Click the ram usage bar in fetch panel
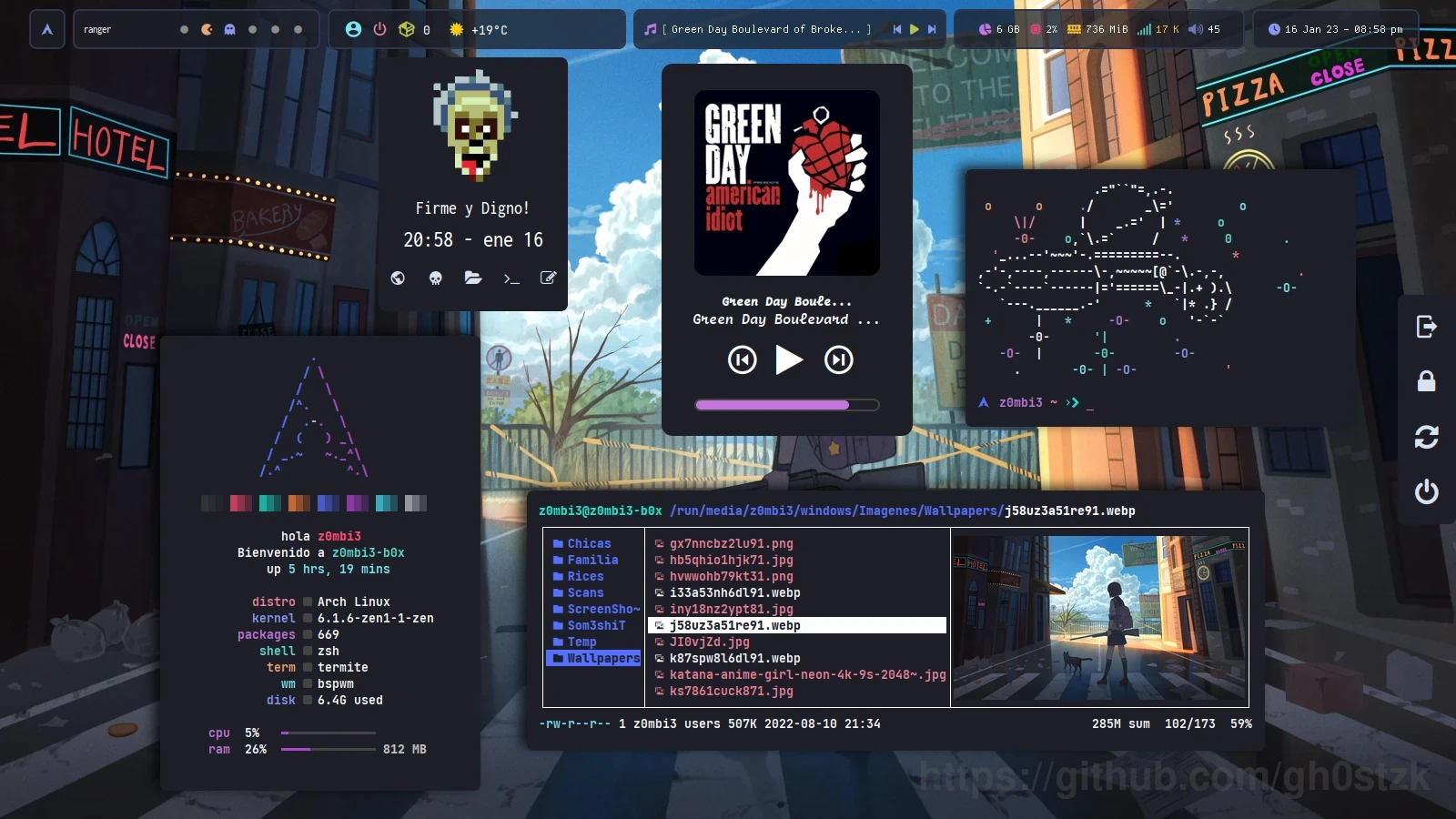This screenshot has width=1456, height=819. 329,749
